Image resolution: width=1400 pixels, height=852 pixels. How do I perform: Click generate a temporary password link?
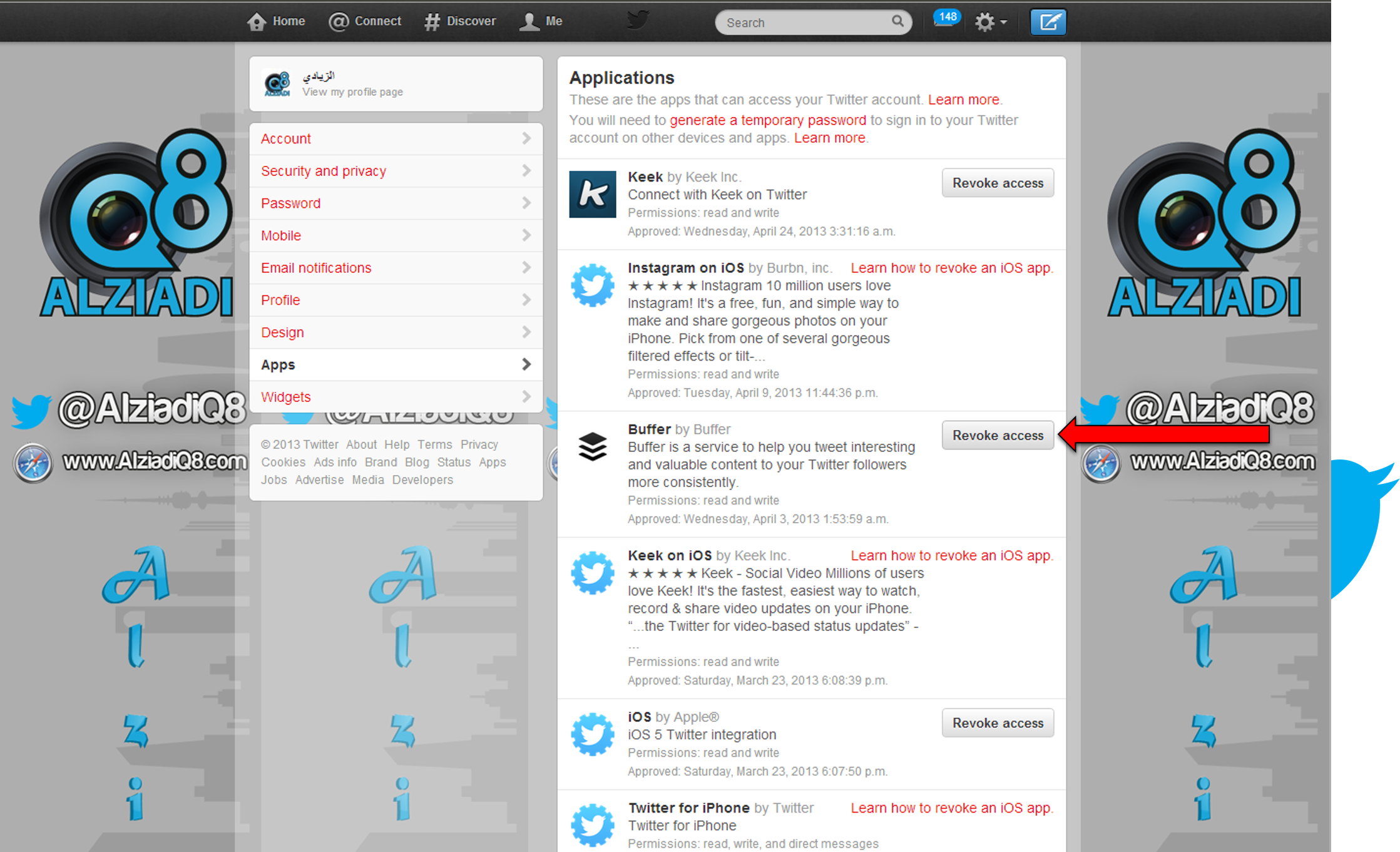click(x=768, y=120)
